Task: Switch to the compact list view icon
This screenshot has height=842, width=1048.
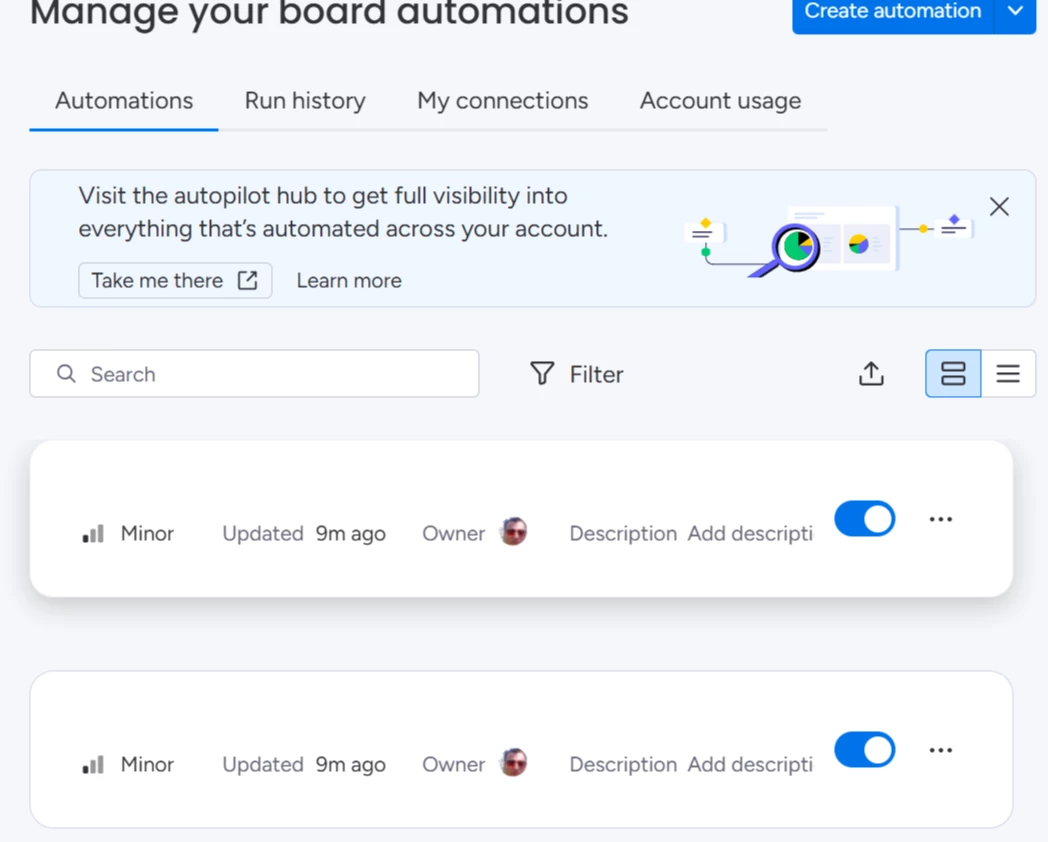Action: point(1009,374)
